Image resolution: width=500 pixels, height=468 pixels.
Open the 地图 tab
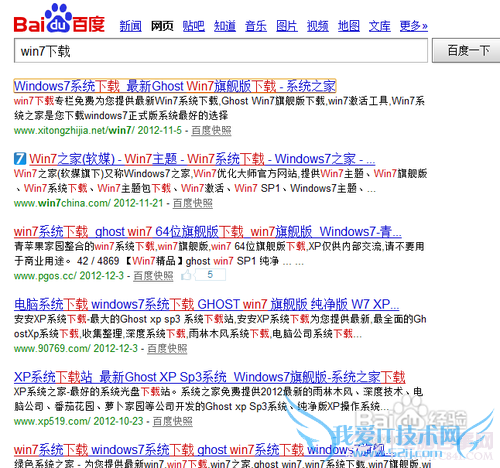(x=349, y=26)
